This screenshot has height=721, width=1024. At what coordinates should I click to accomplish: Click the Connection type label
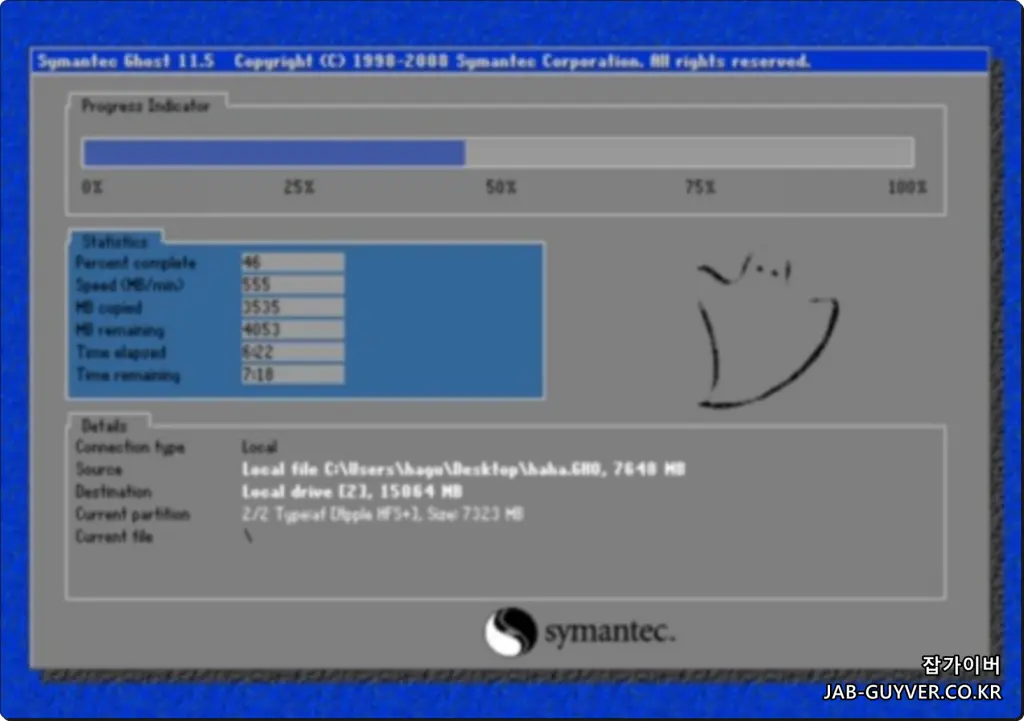coord(130,447)
